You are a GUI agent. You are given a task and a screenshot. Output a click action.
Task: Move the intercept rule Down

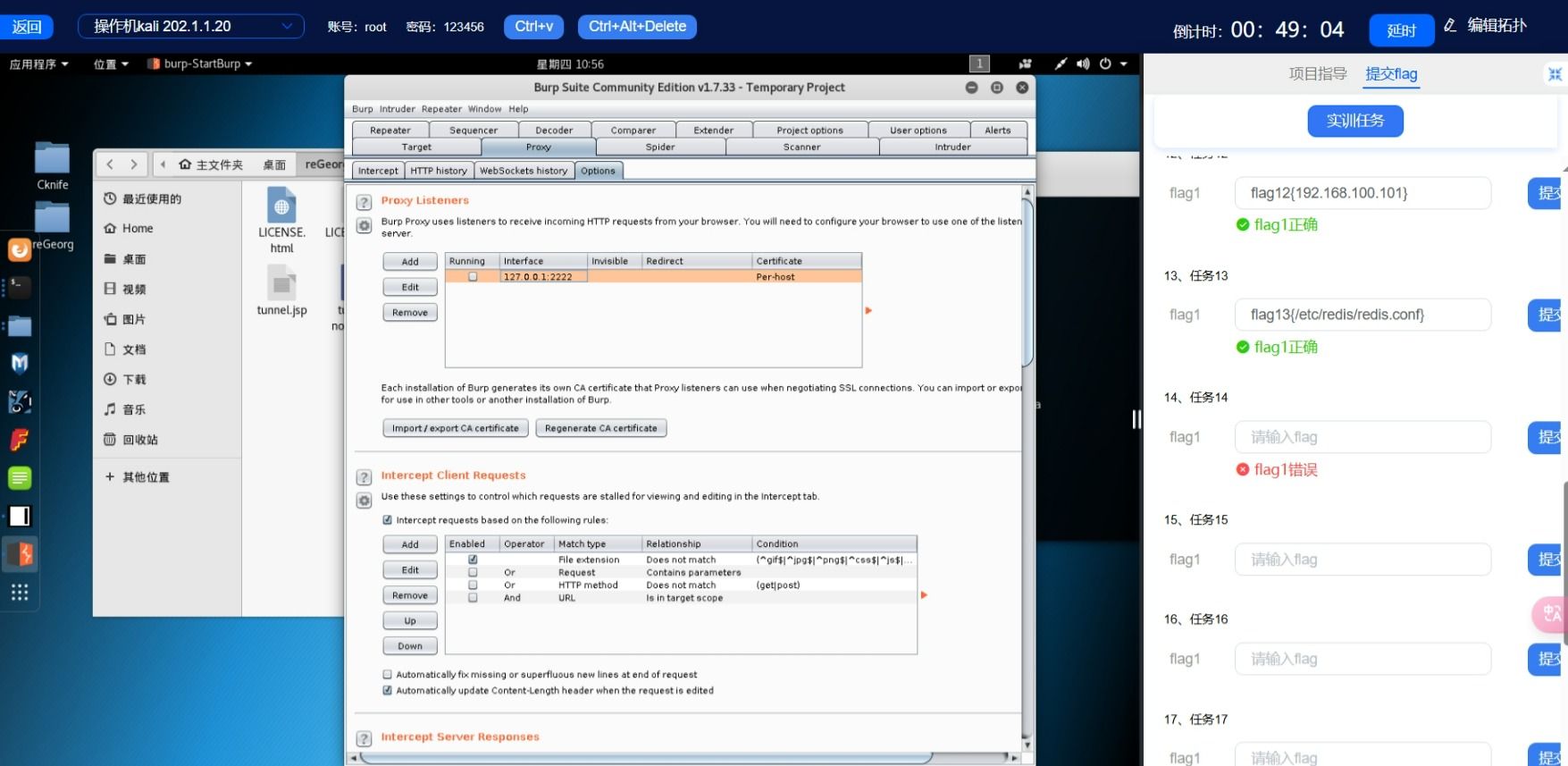click(410, 646)
